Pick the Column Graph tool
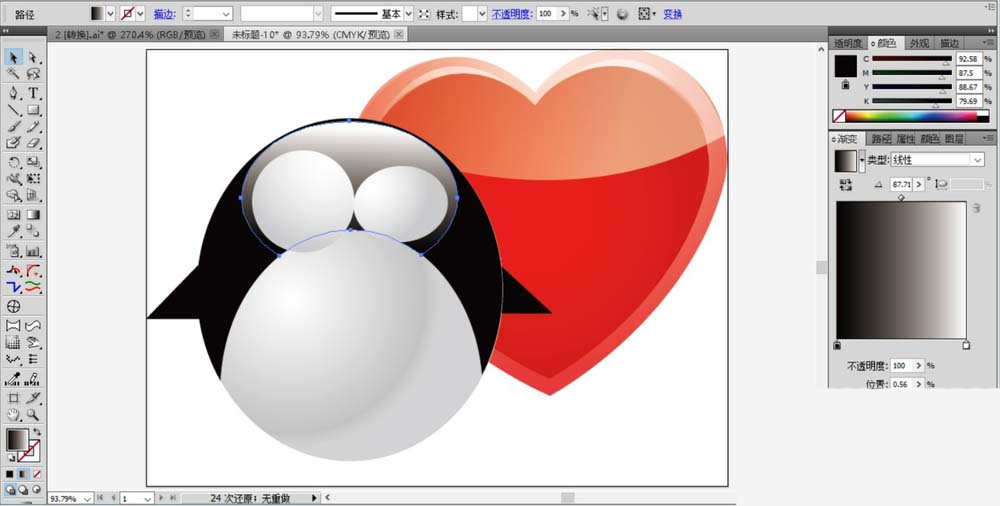This screenshot has height=506, width=1000. [33, 251]
